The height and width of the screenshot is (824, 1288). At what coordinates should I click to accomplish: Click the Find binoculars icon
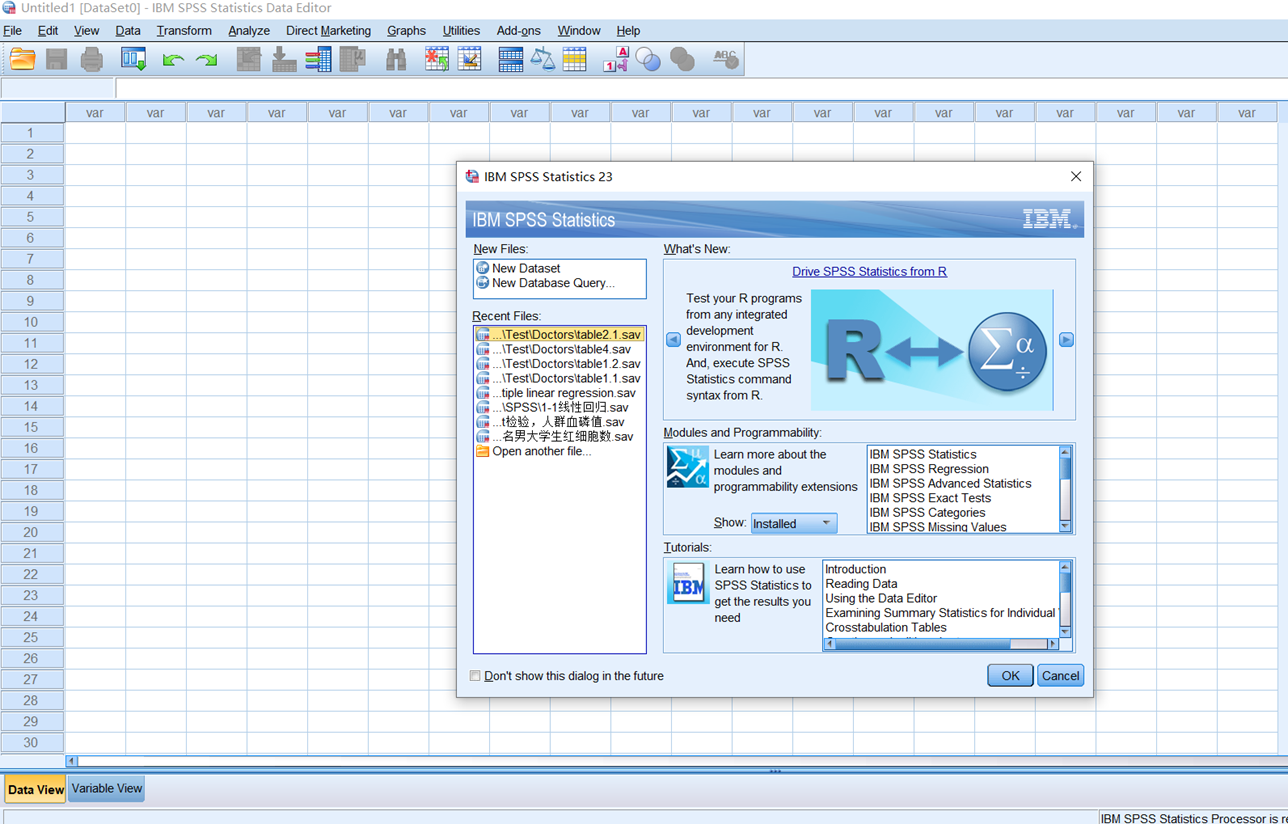396,60
